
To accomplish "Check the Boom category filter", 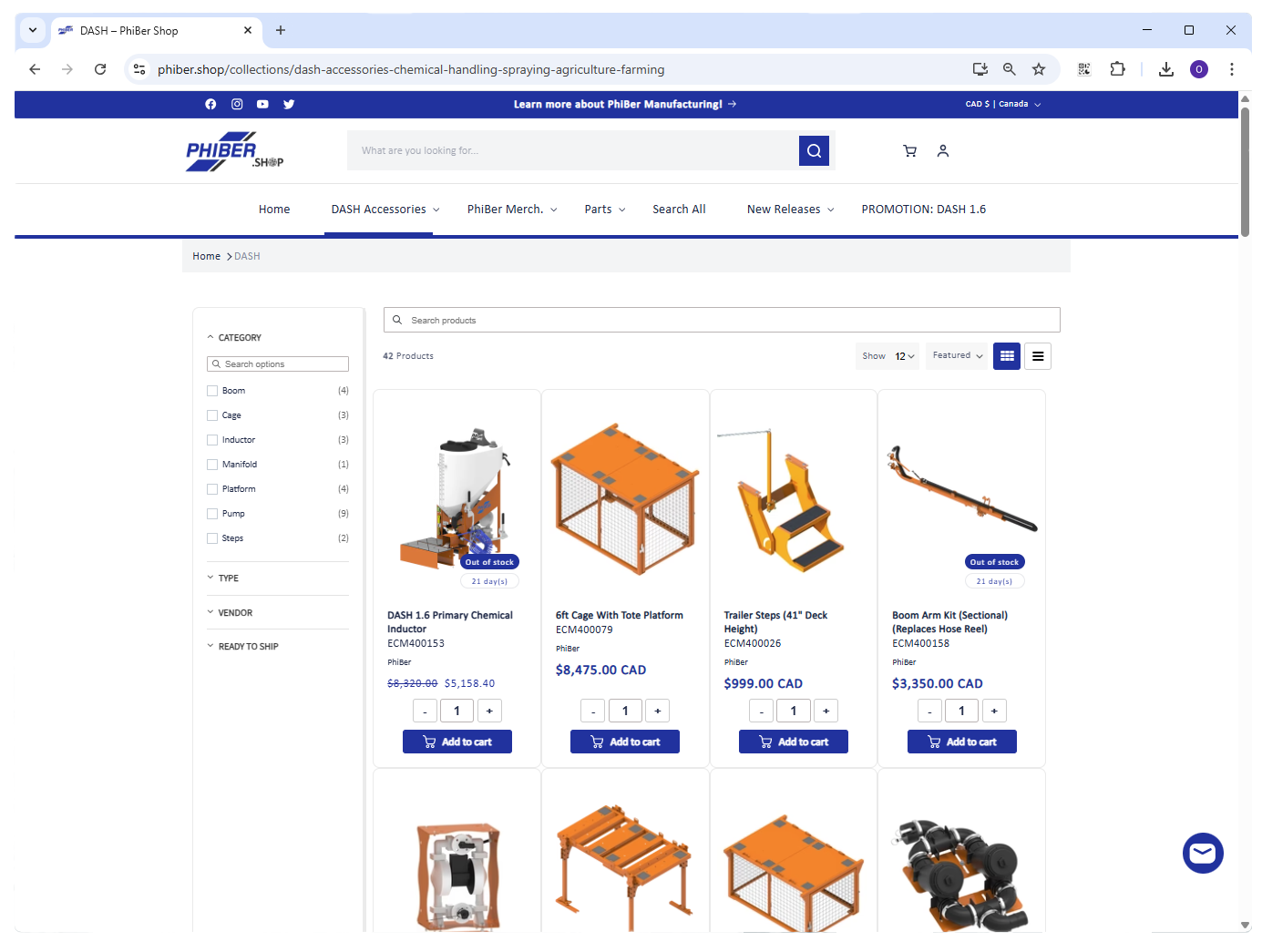I will (x=212, y=391).
